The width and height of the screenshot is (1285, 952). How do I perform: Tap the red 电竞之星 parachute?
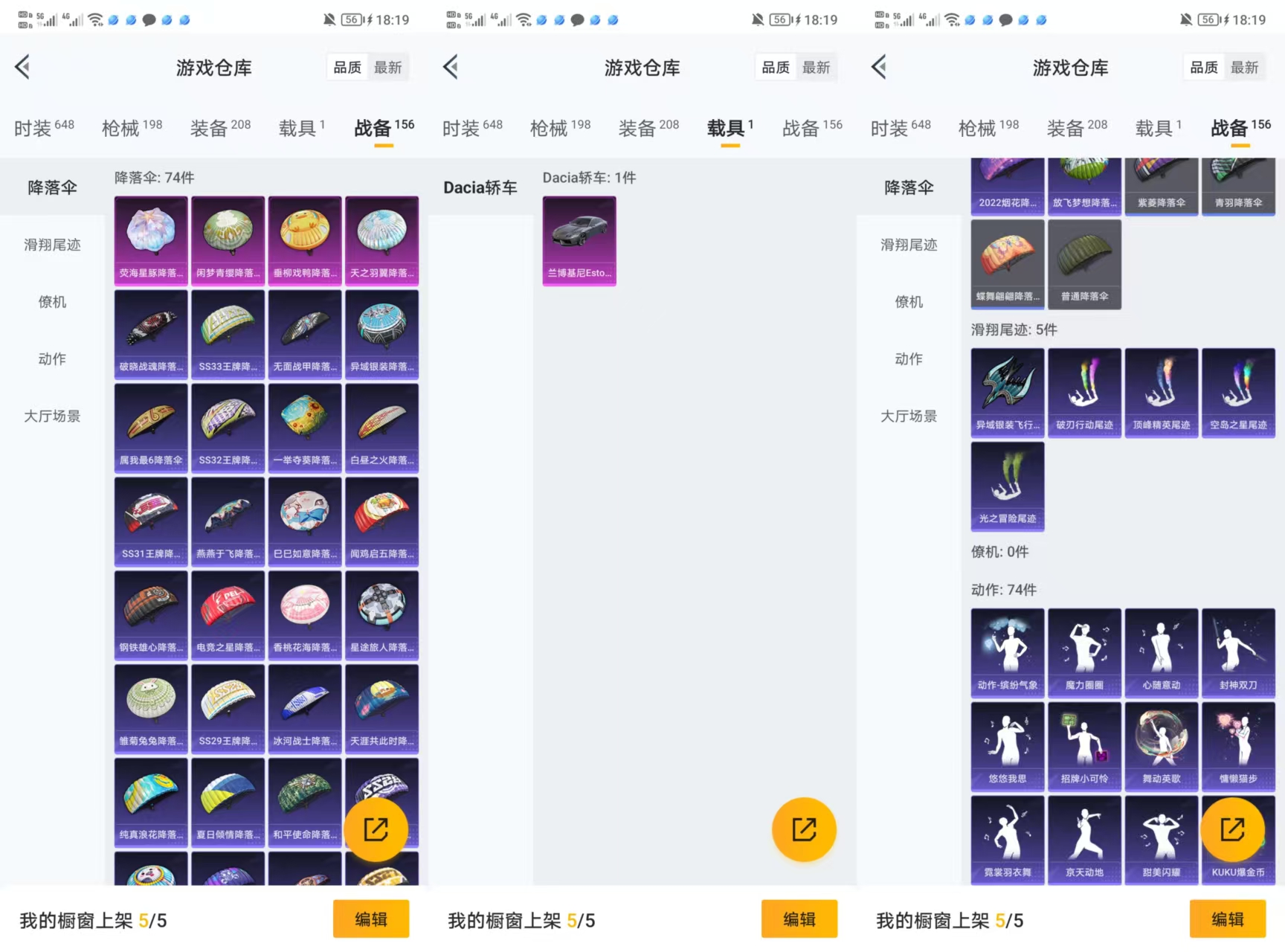point(228,616)
